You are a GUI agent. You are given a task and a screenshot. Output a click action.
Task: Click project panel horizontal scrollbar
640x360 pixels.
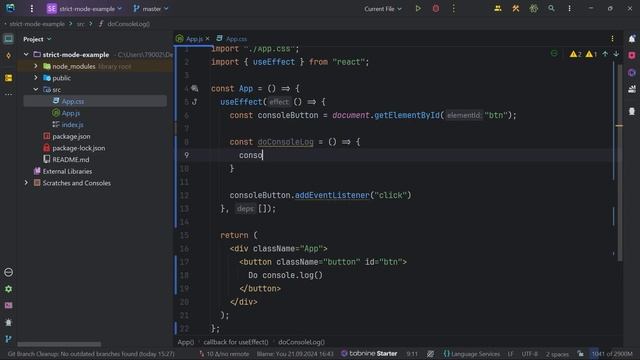59,344
